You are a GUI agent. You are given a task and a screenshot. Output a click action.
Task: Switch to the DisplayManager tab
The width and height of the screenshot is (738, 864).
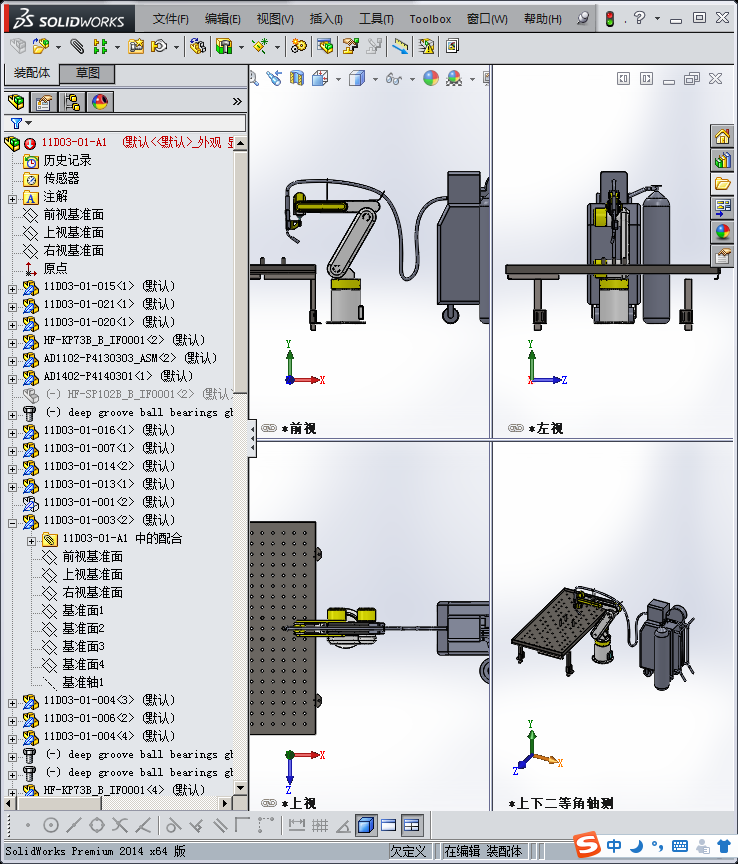click(x=100, y=102)
